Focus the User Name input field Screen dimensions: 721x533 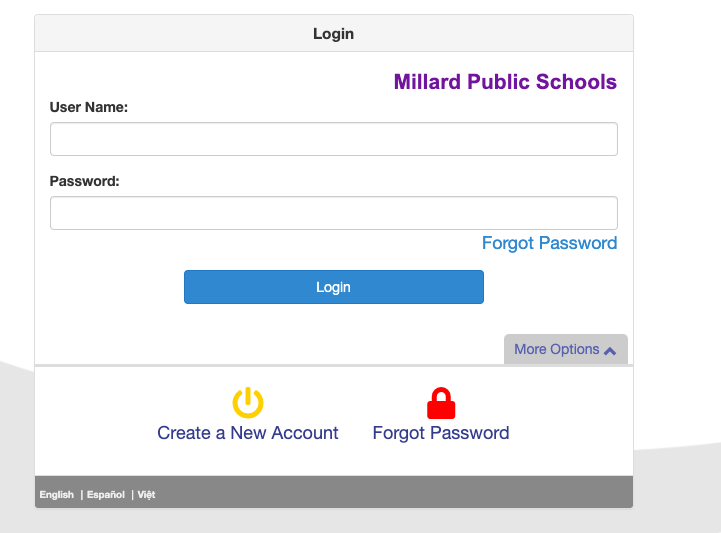(334, 139)
